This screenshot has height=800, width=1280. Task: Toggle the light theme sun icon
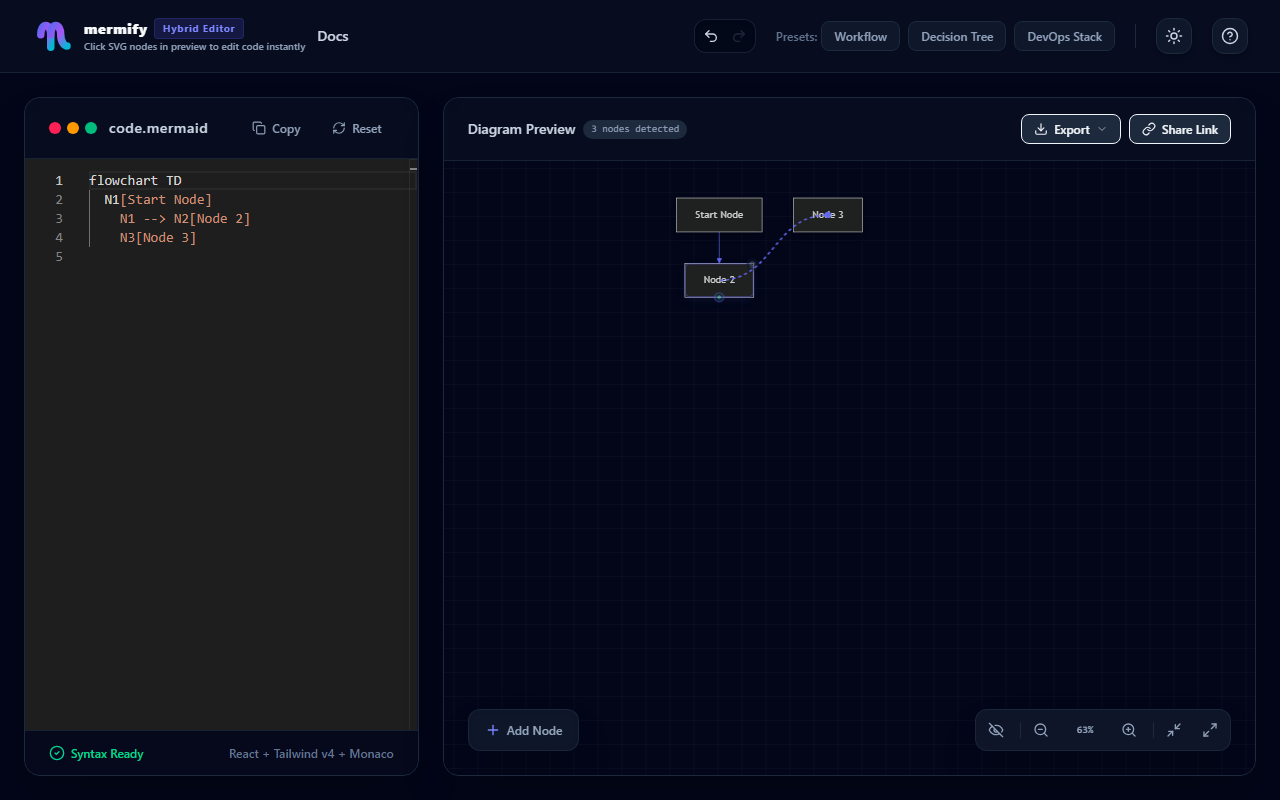pyautogui.click(x=1174, y=36)
